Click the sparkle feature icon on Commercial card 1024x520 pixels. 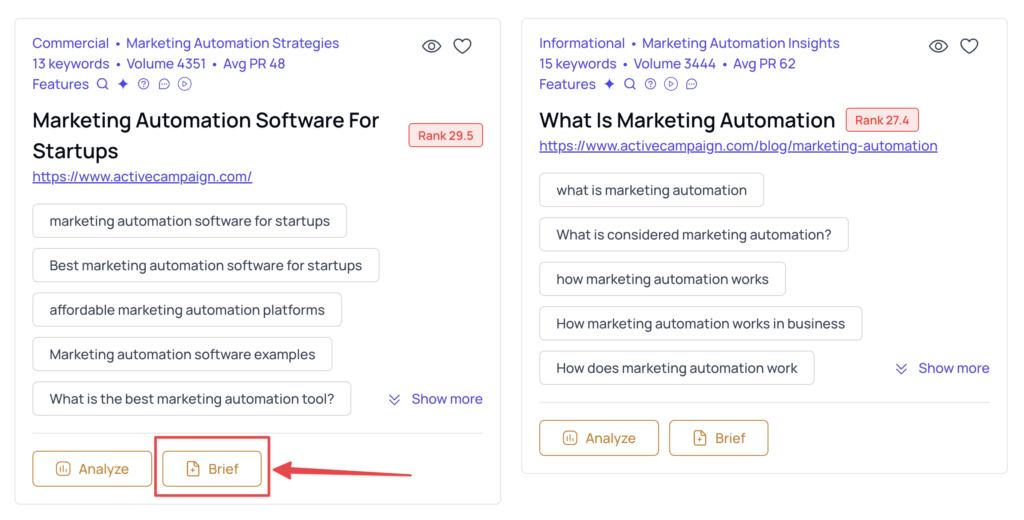coord(123,84)
